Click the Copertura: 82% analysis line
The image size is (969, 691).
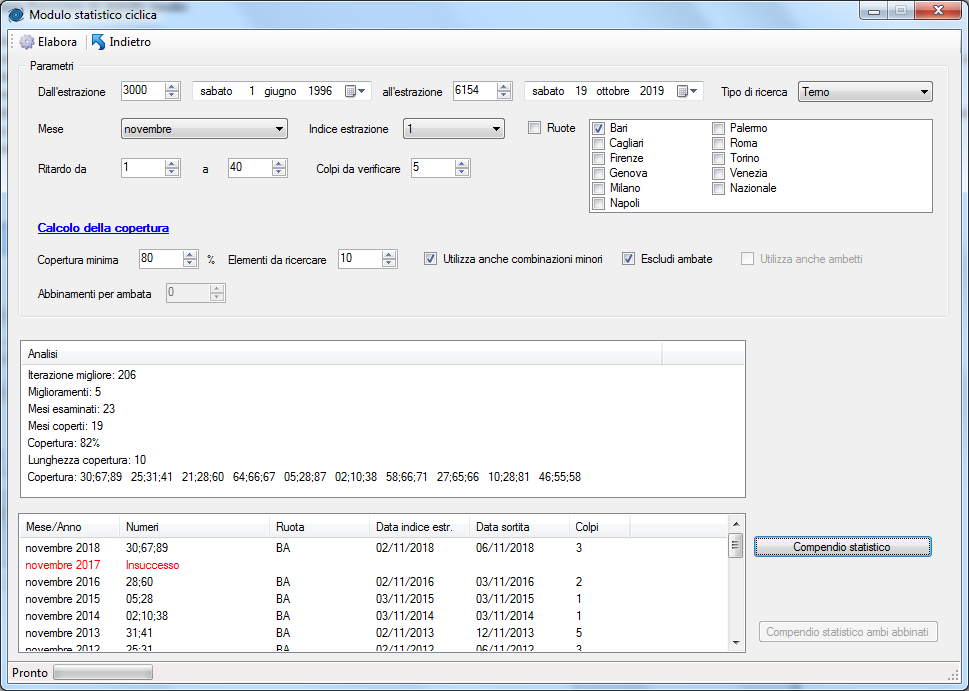point(64,443)
